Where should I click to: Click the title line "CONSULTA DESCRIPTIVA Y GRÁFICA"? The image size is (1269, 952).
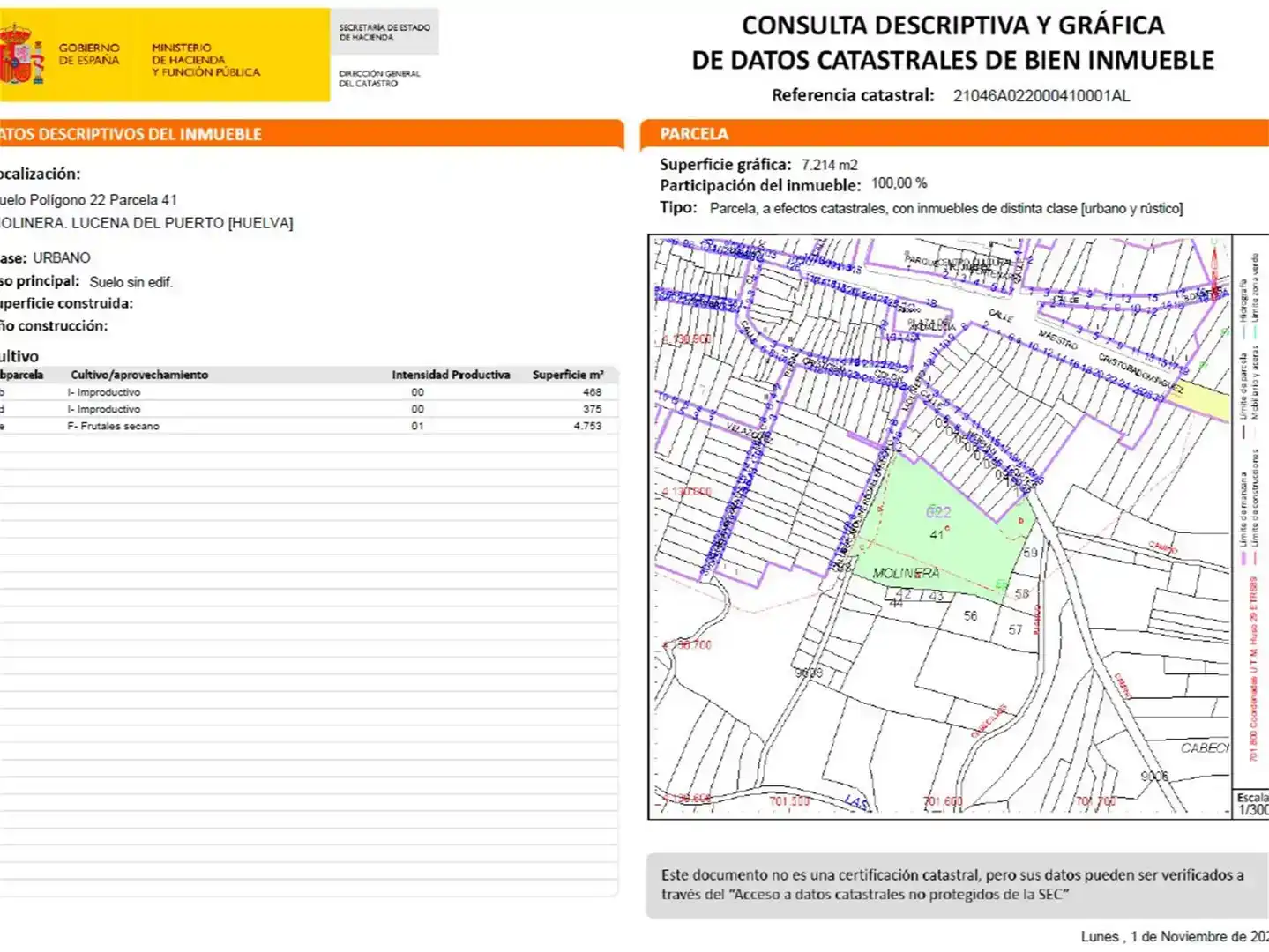click(952, 25)
